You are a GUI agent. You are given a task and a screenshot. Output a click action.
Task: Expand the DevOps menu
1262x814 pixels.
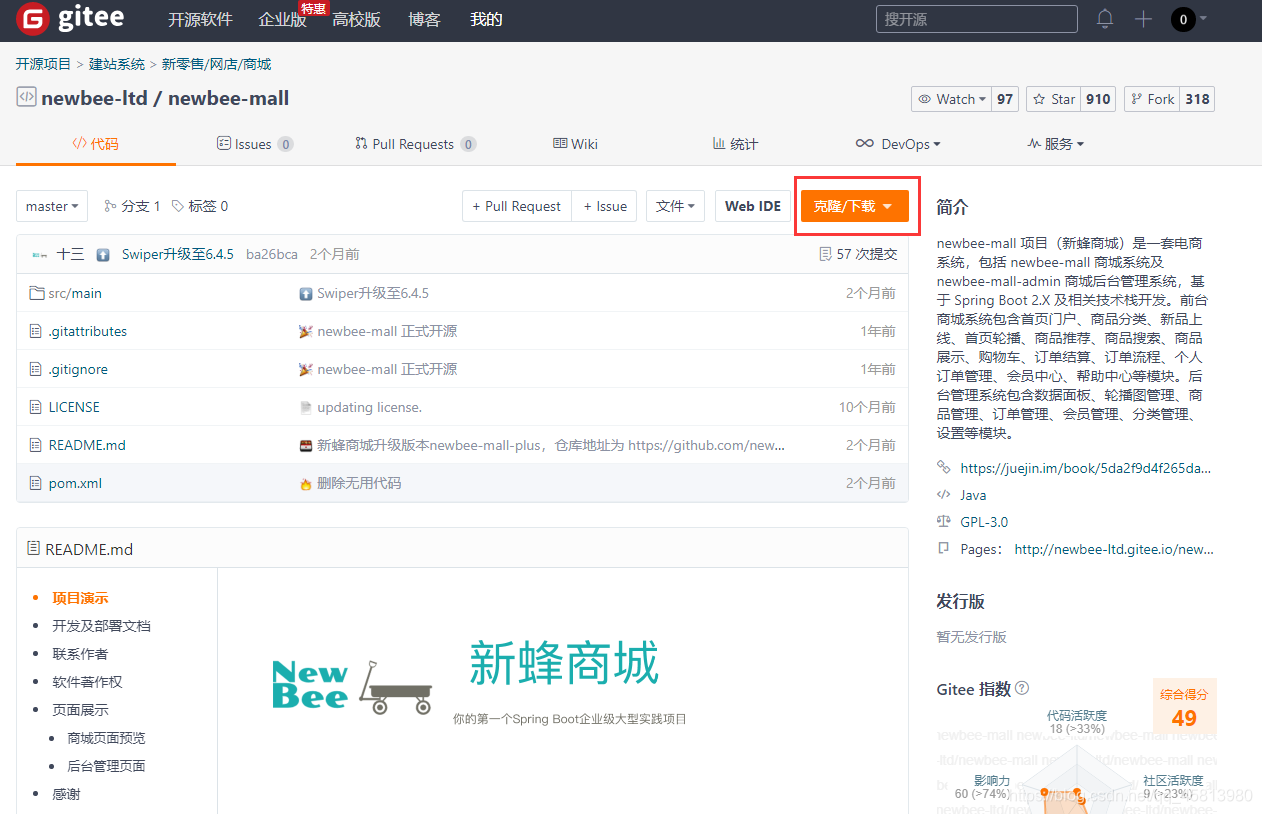898,143
